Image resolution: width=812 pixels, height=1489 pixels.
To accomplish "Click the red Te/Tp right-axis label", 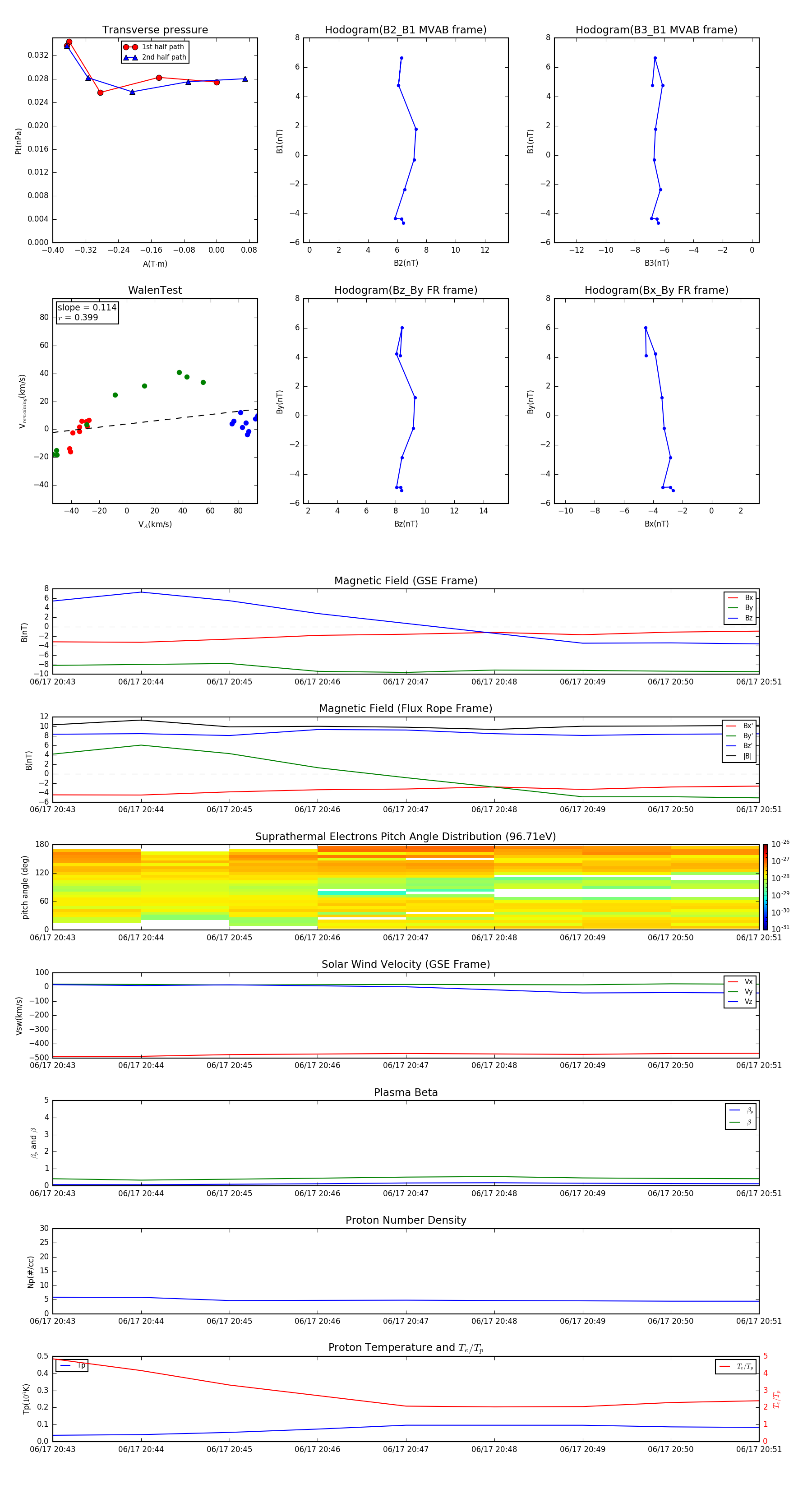I will (776, 1399).
